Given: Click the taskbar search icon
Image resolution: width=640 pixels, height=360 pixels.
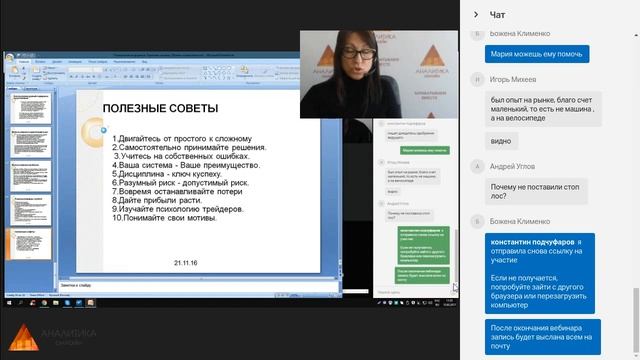Looking at the screenshot, I should [x=20, y=303].
